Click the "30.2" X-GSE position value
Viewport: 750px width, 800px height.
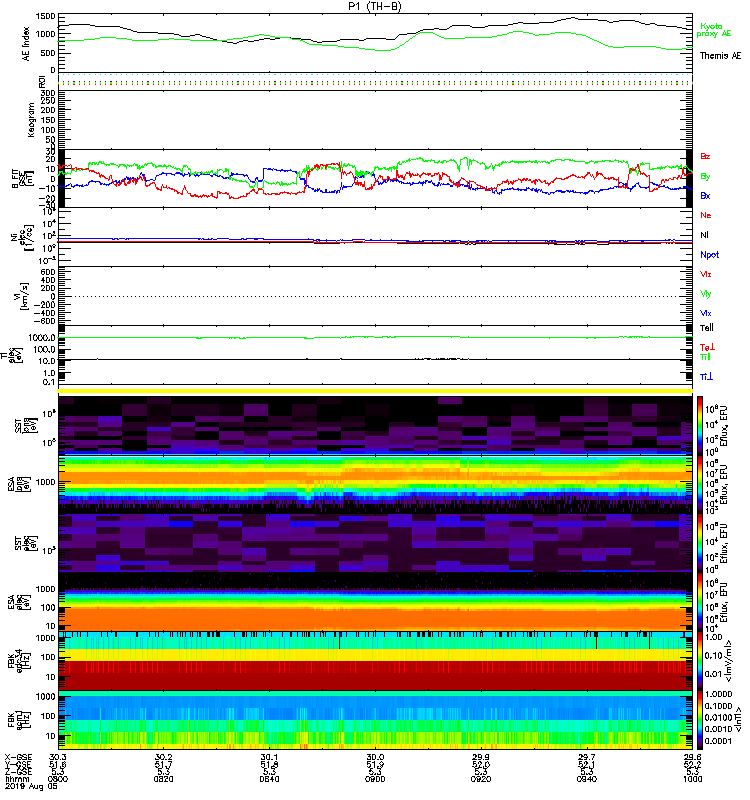pyautogui.click(x=163, y=757)
